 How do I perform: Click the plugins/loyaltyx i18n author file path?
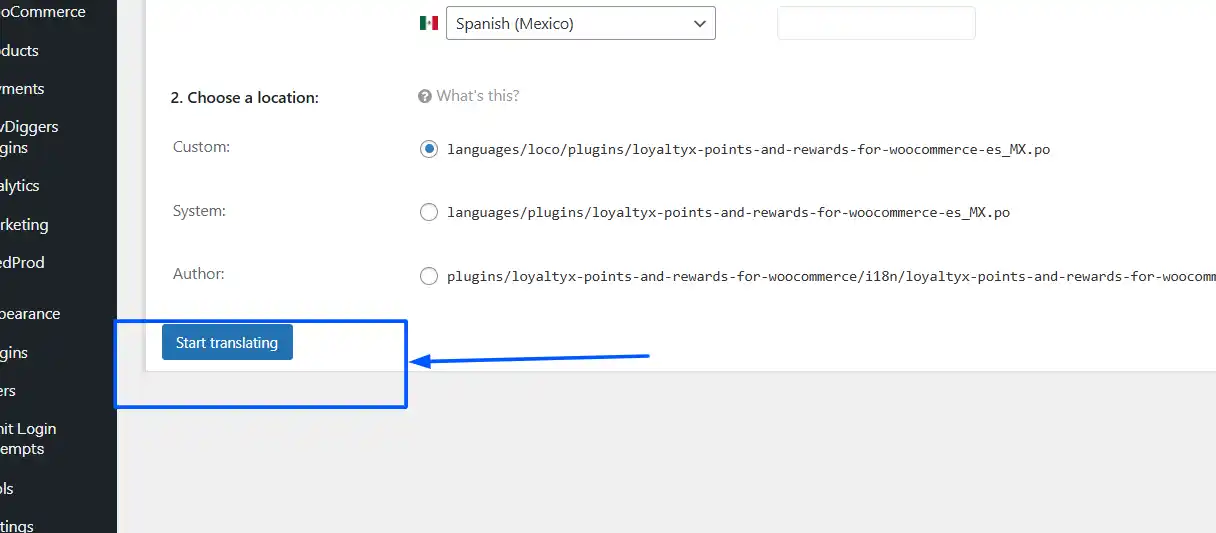coord(831,276)
